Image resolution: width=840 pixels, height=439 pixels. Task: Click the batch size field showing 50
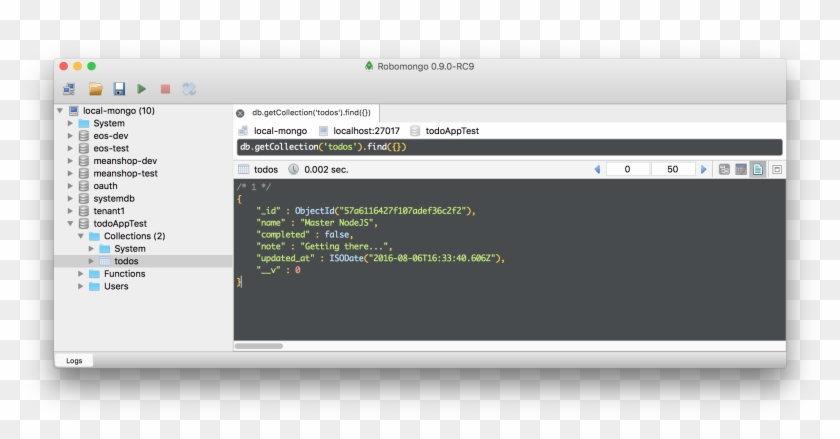(x=672, y=170)
